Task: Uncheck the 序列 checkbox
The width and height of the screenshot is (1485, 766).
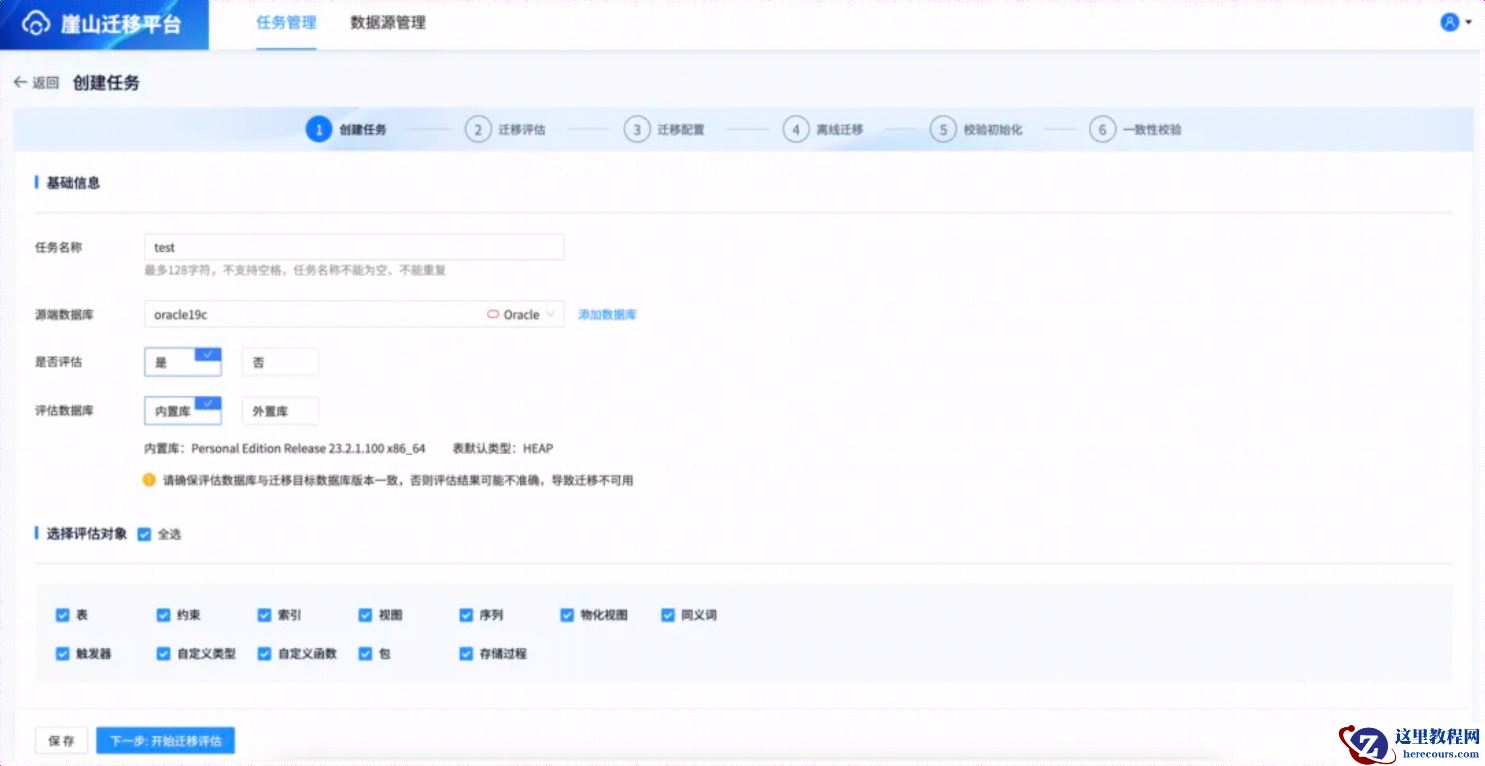Action: [x=466, y=615]
